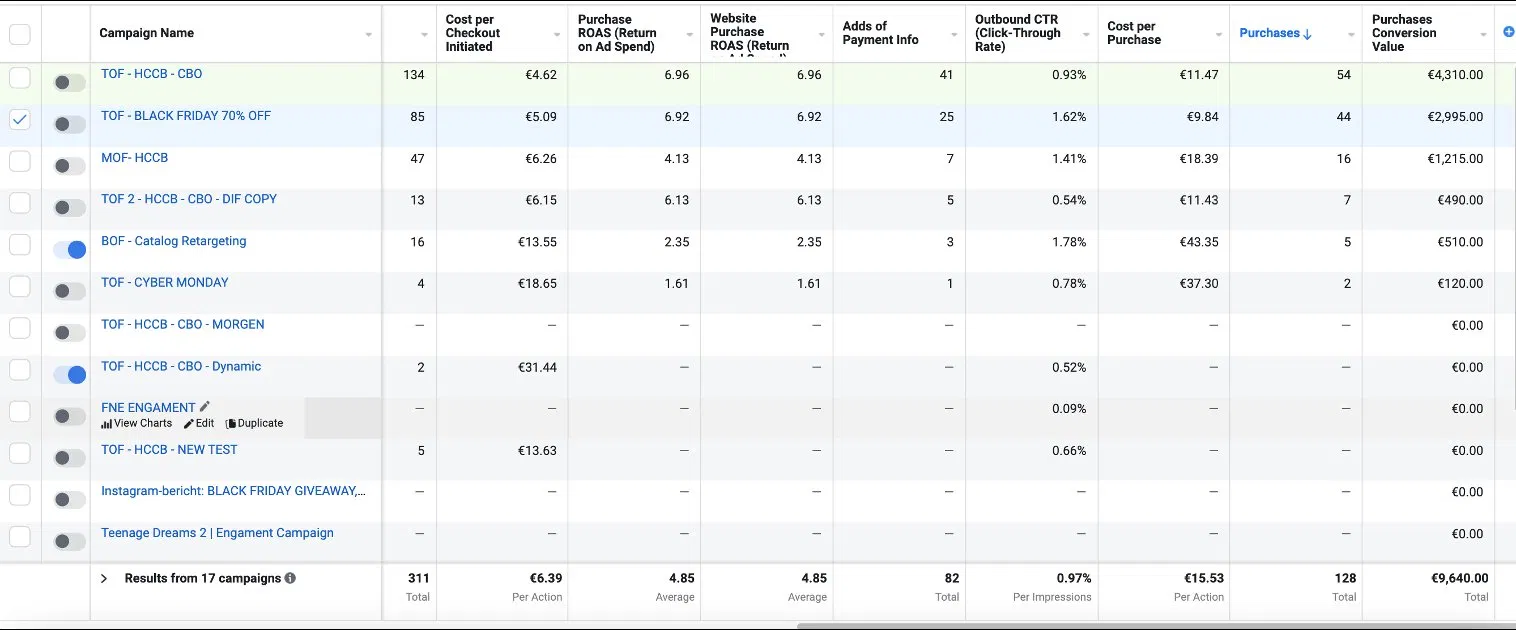The height and width of the screenshot is (630, 1516).
Task: Turn off BOF - Catalog Retargeting toggle
Action: click(x=69, y=249)
